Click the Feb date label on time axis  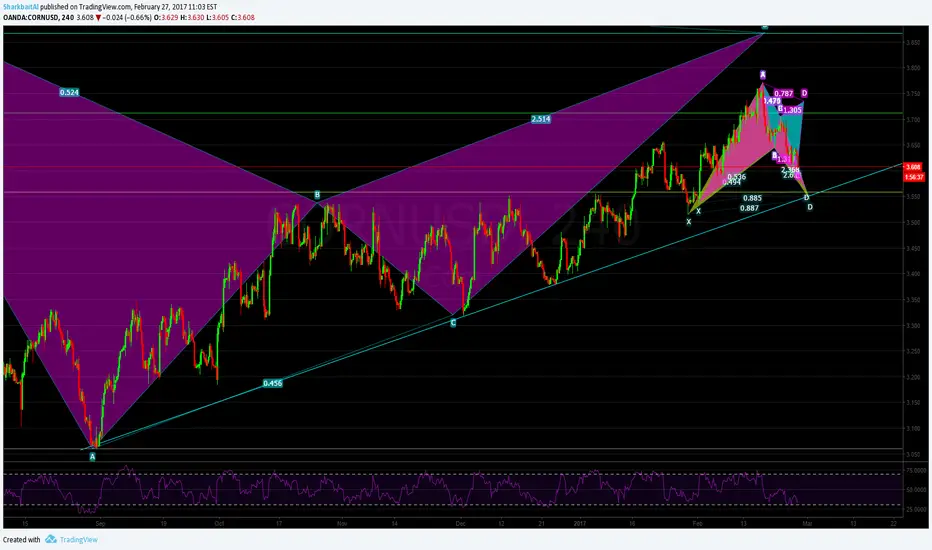698,524
